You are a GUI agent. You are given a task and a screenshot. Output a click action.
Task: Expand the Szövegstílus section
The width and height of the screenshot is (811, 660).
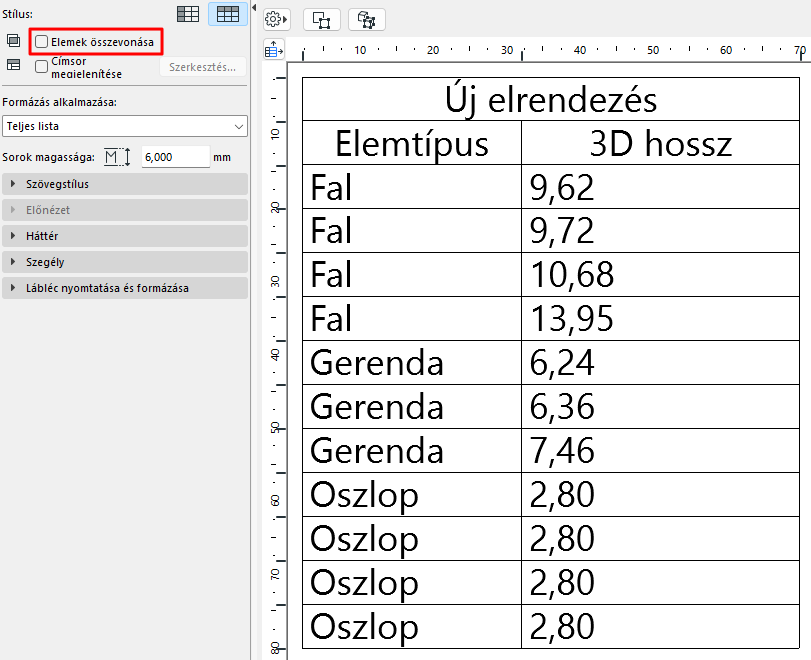125,184
